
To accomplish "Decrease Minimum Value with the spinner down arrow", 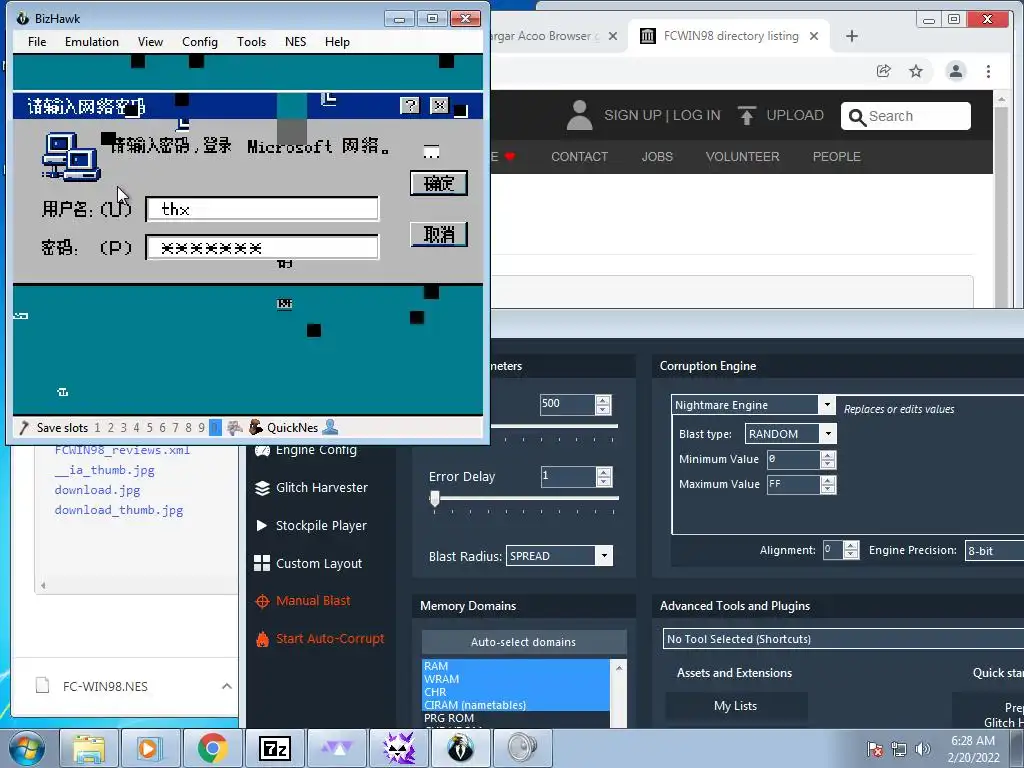I will (x=828, y=464).
